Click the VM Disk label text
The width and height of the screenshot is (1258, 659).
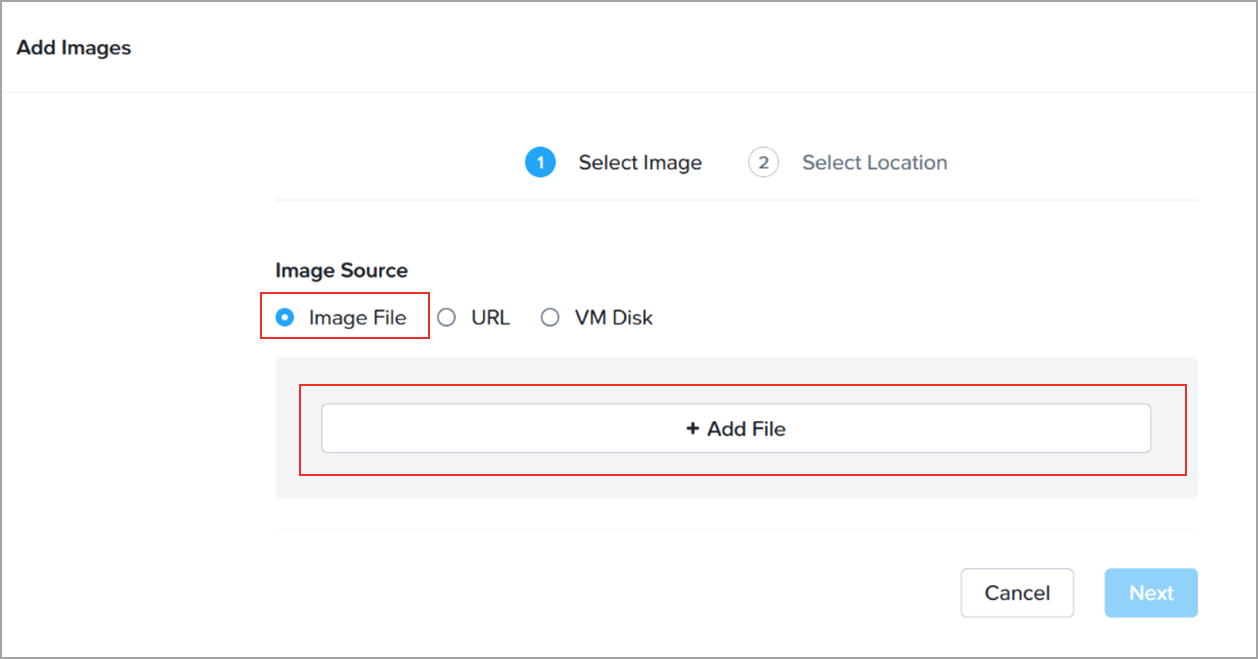coord(613,318)
